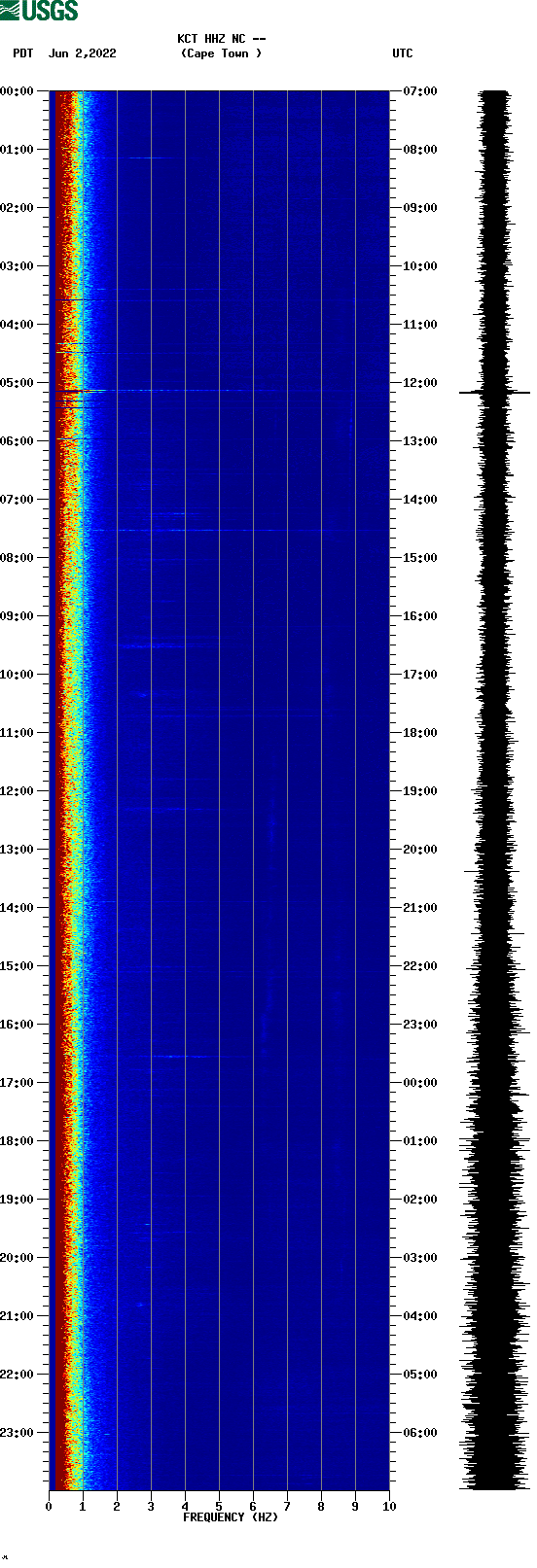Screen dimensions: 537x1568
Task: Click the 23:00 PDT time label
Action: pyautogui.click(x=17, y=1433)
